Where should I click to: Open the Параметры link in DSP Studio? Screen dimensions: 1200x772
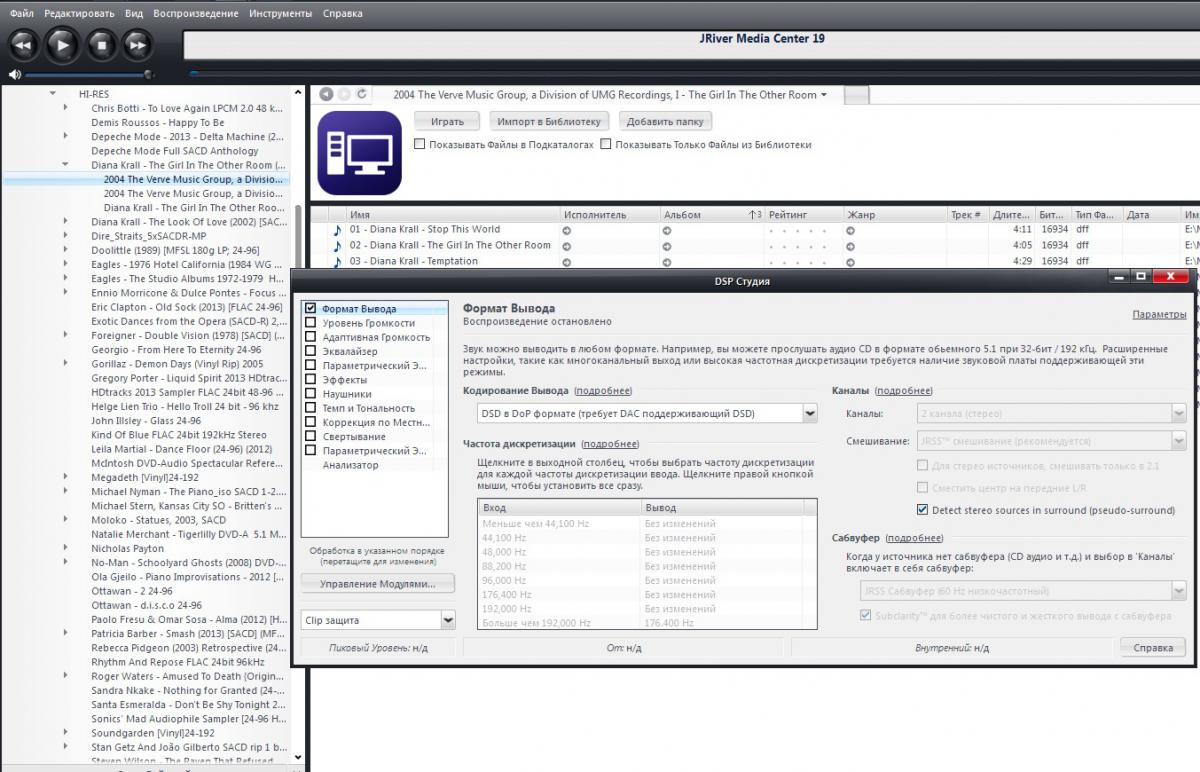coord(1159,314)
